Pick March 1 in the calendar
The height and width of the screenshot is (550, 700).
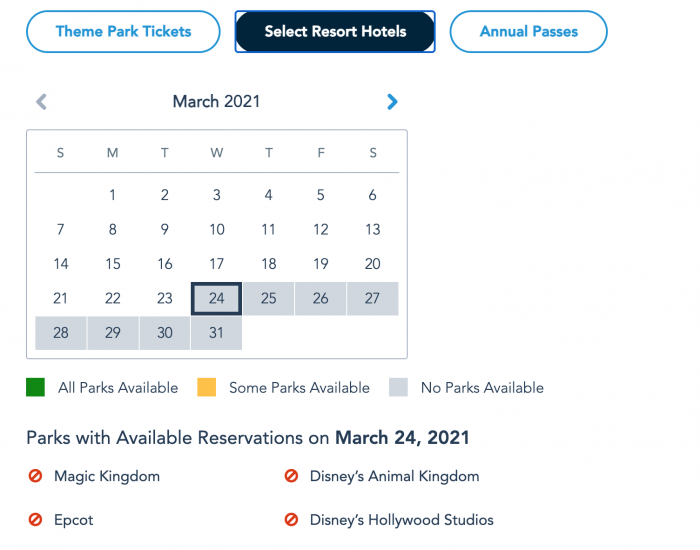(x=112, y=195)
